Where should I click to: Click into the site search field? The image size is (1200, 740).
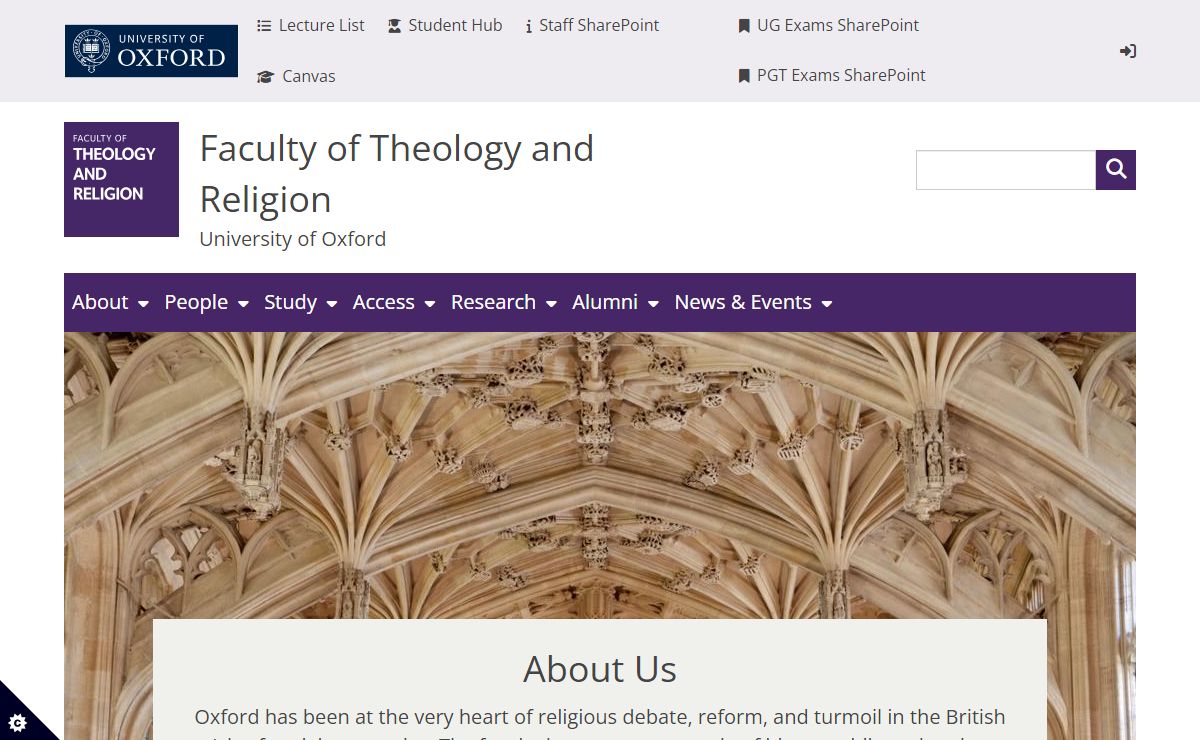point(1005,170)
